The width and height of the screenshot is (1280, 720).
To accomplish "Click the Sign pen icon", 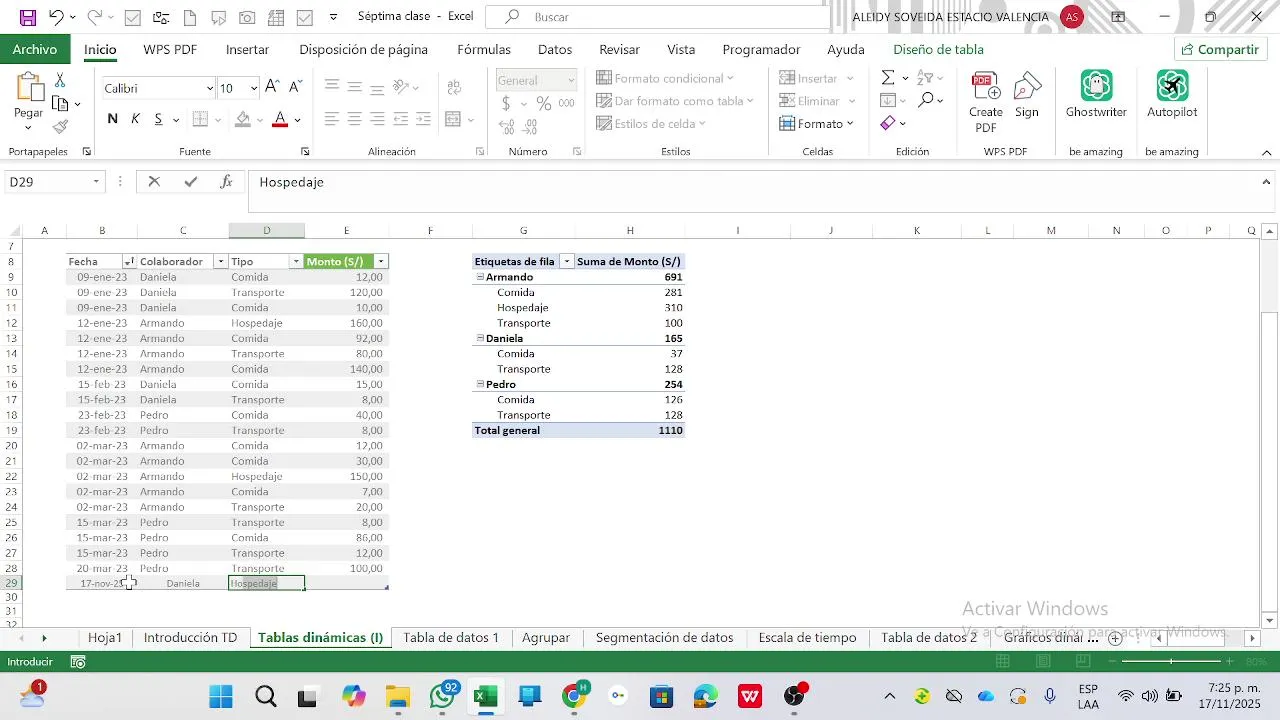I will [1027, 95].
